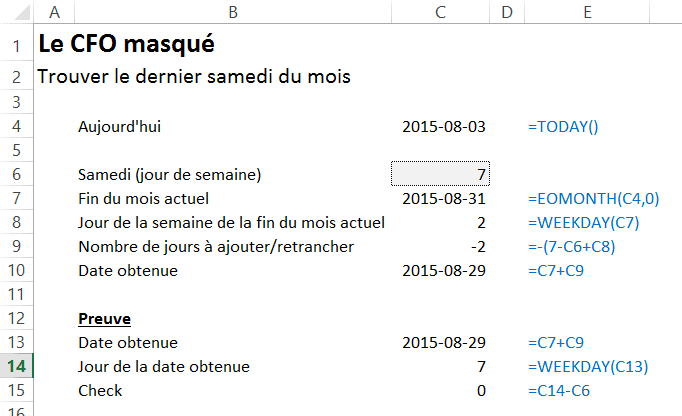Image resolution: width=682 pixels, height=416 pixels.
Task: Select row 14 header
Action: click(x=16, y=366)
